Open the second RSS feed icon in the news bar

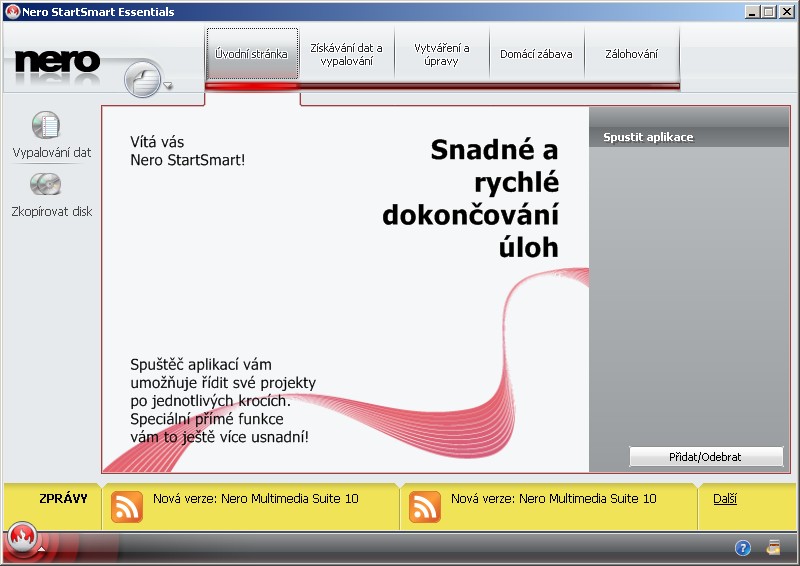point(424,507)
